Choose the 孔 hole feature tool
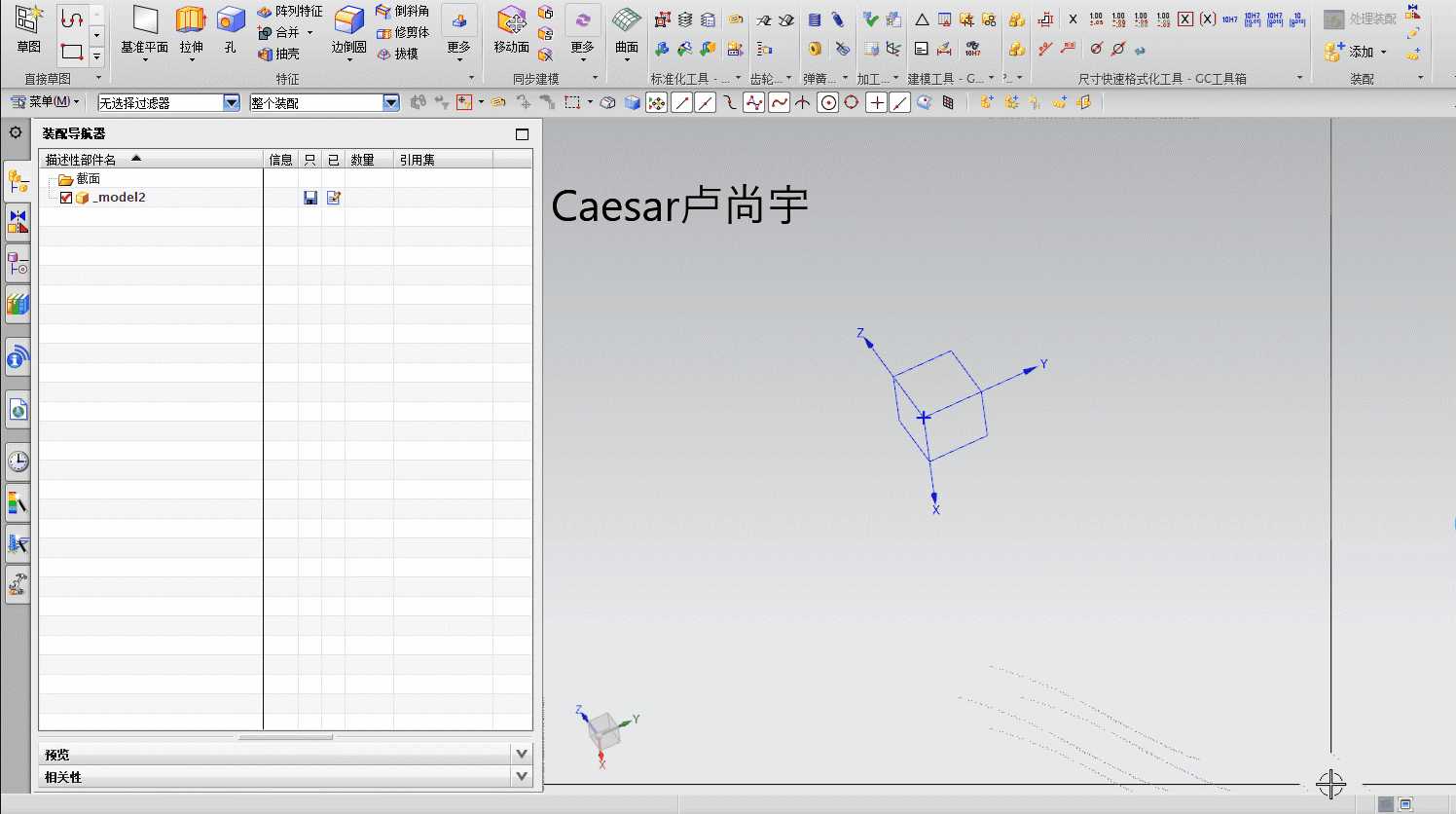 [x=231, y=29]
